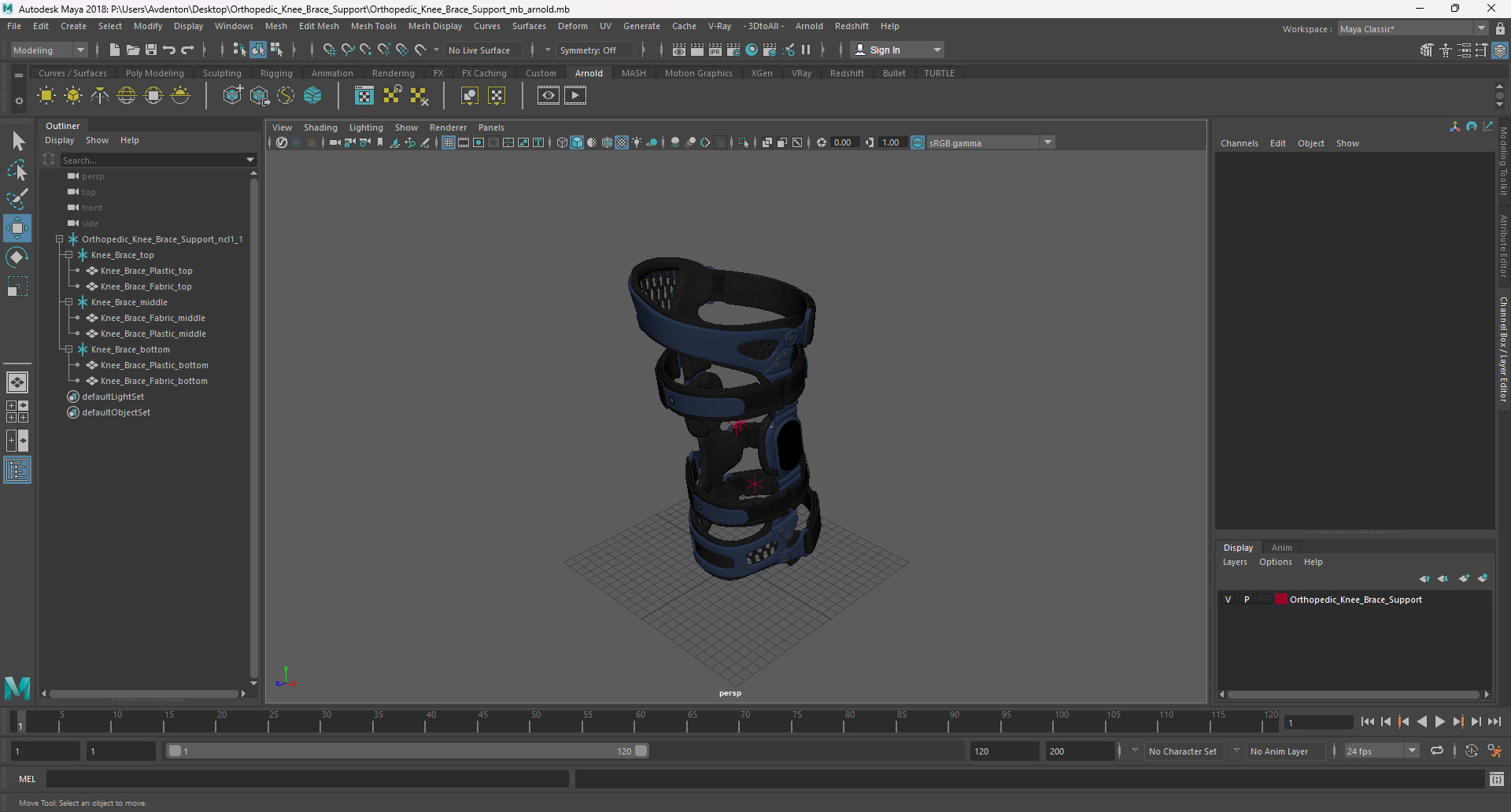Image resolution: width=1511 pixels, height=812 pixels.
Task: Toggle smooth shade all in viewport
Action: pyautogui.click(x=577, y=142)
